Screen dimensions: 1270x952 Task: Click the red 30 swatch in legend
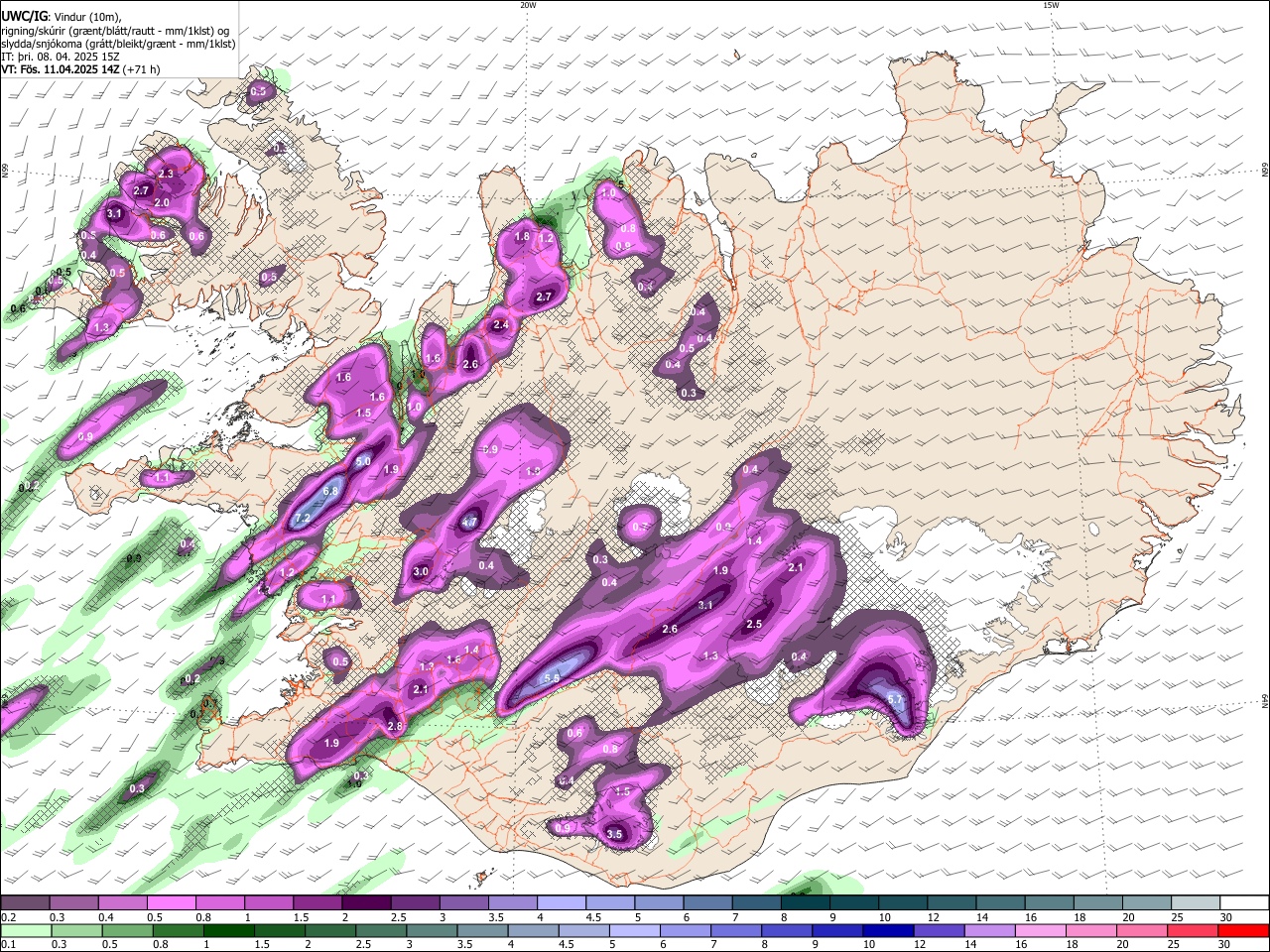[1244, 930]
